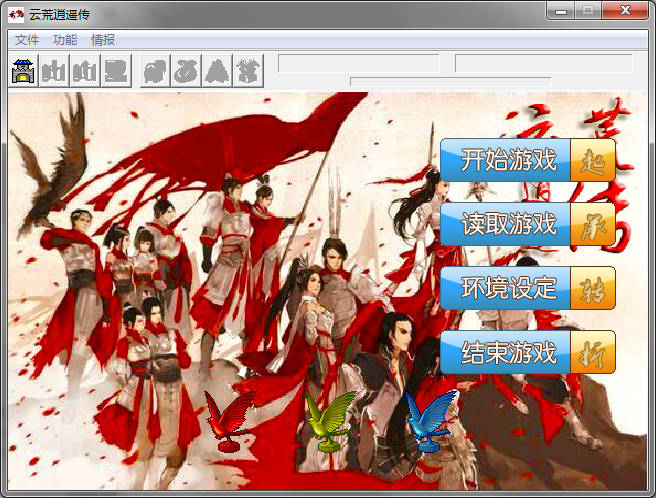This screenshot has width=656, height=498.
Task: Open 环境设定 settings
Action: pos(528,288)
